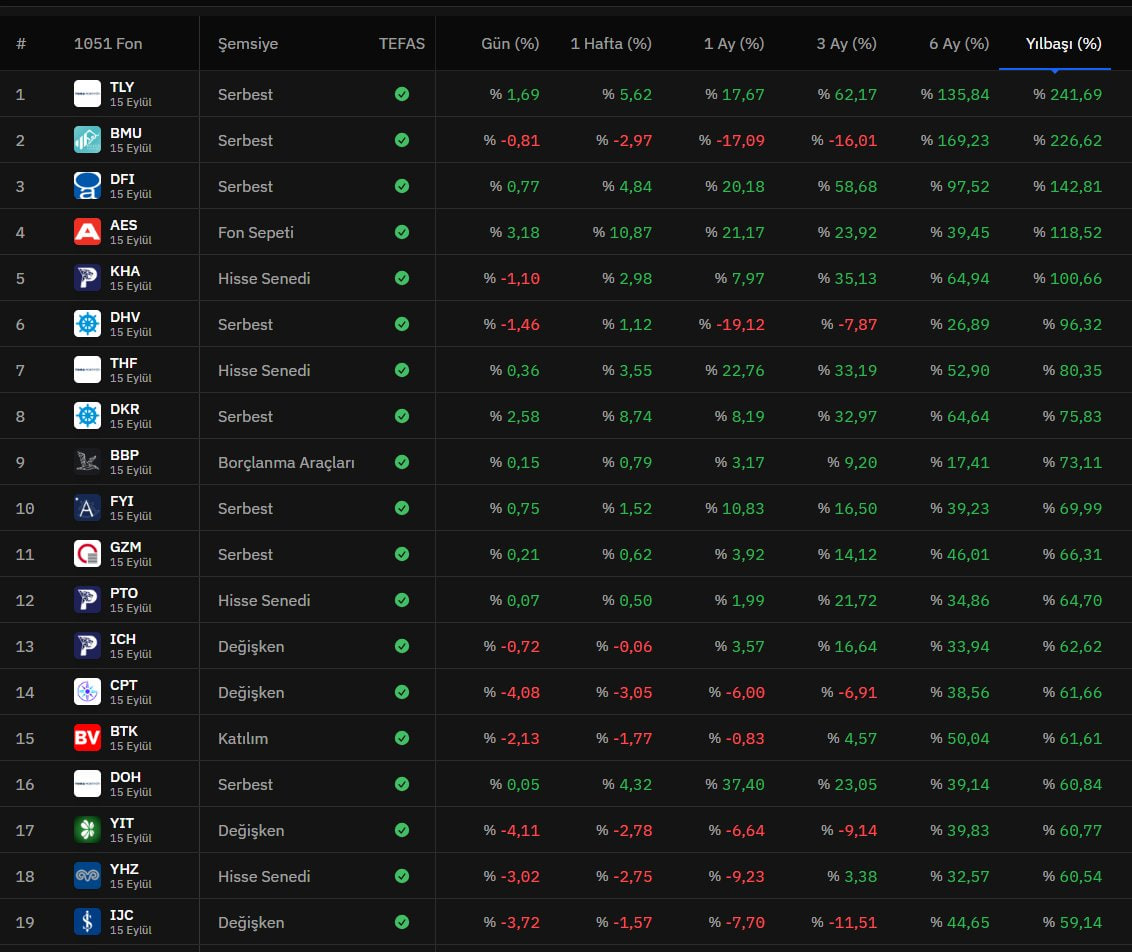This screenshot has height=952, width=1132.
Task: Click the IJC fund dollar logo
Action: click(87, 922)
